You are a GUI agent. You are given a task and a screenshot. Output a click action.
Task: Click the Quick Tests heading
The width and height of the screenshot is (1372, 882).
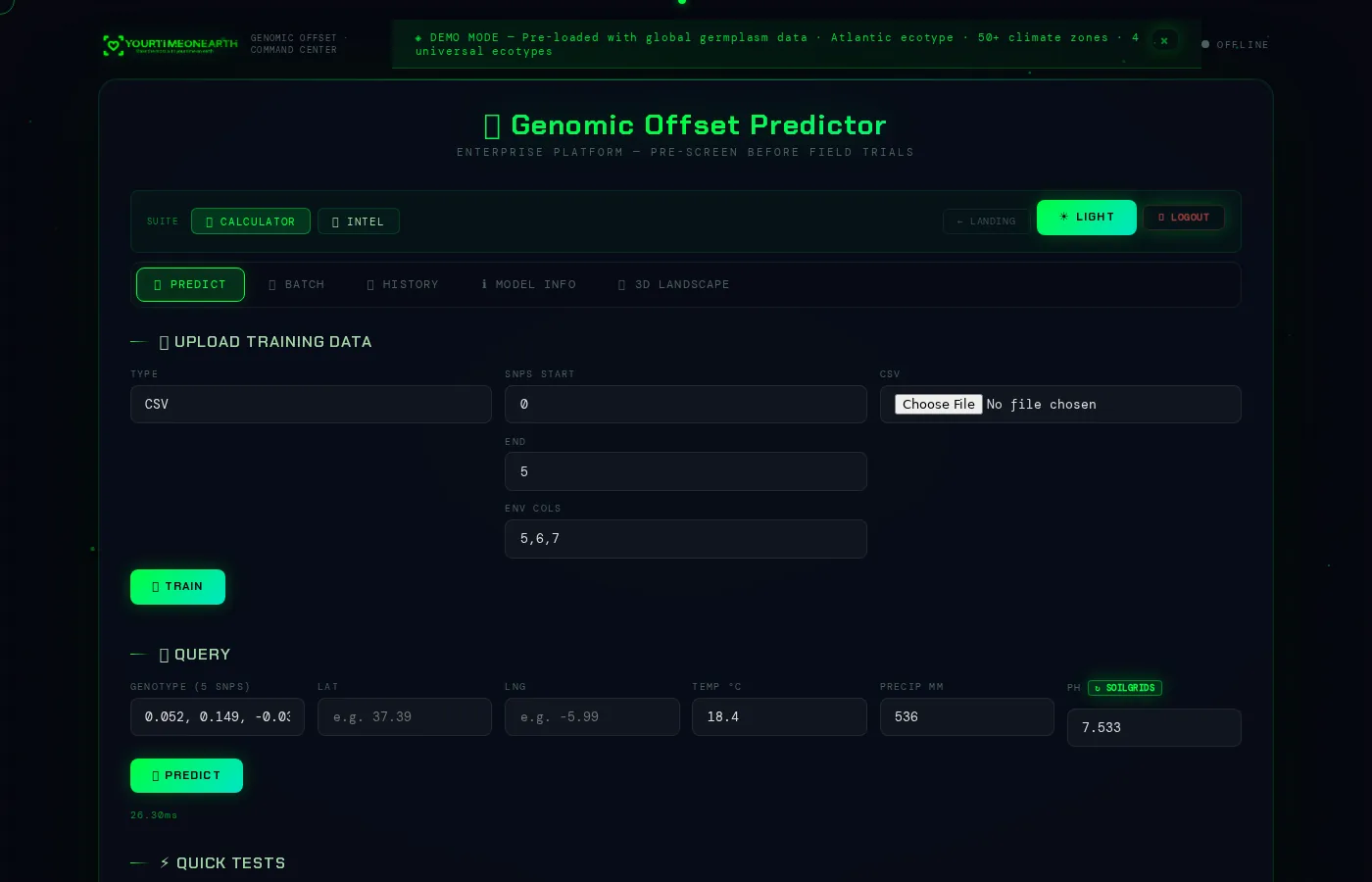[222, 863]
